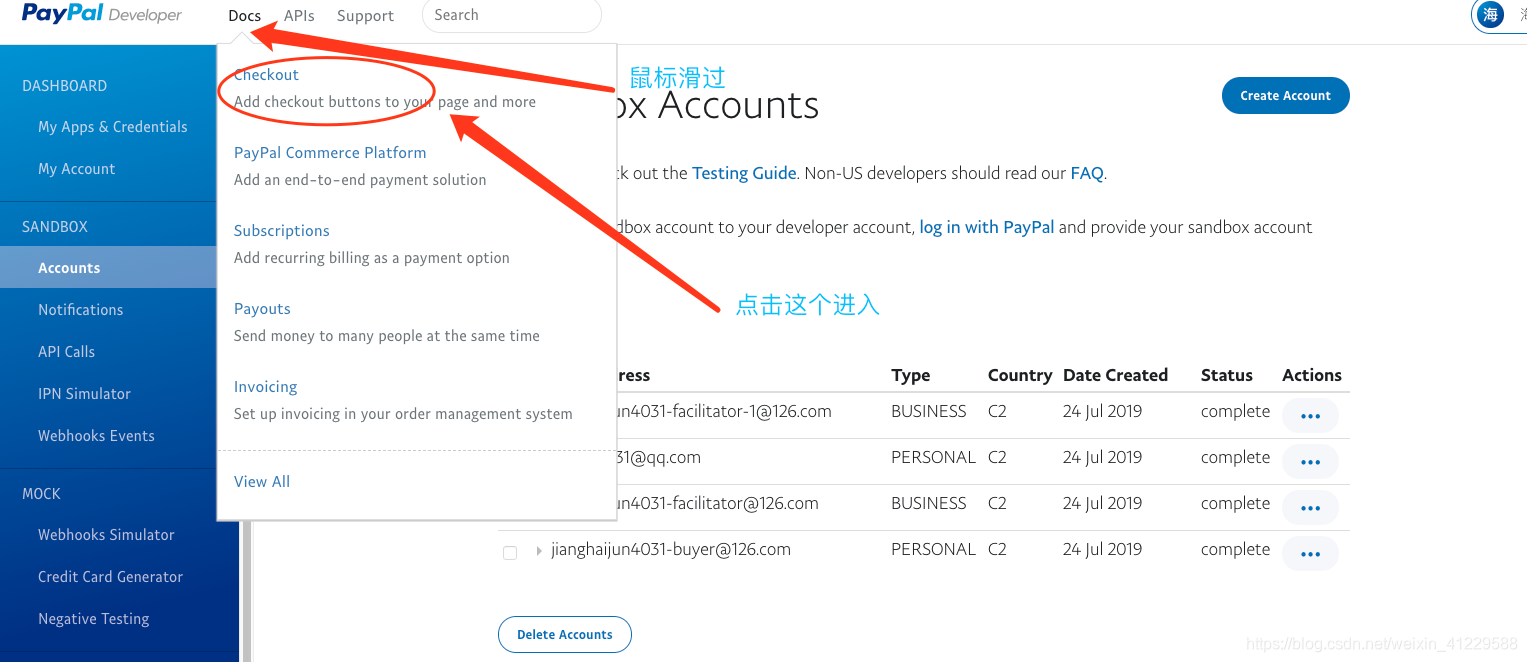Click the sidebar vertical scrollbar
Viewport: 1527px width, 662px height.
tap(246, 590)
